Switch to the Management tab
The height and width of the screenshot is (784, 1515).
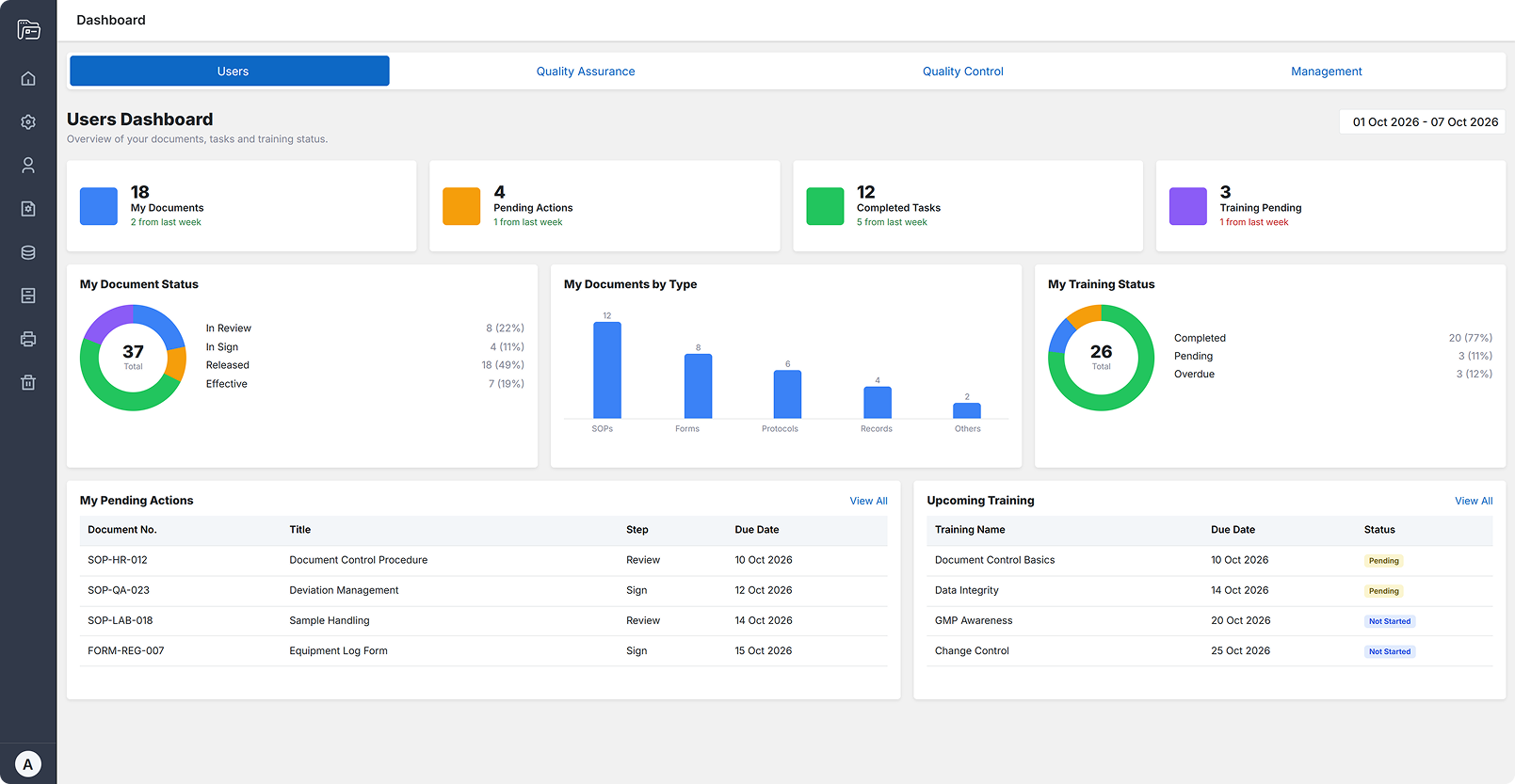[1327, 72]
